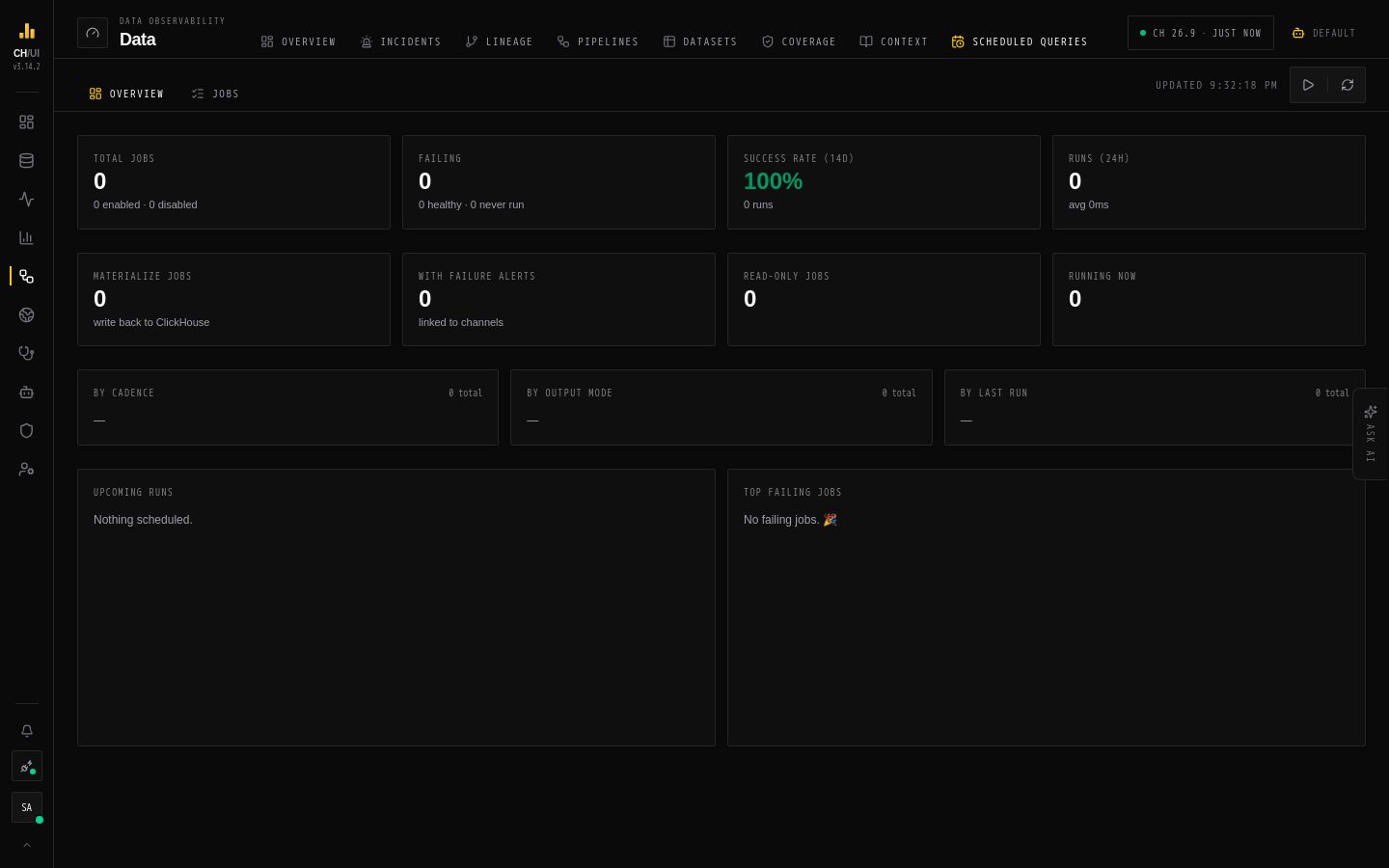Open the Ask AI side panel
The height and width of the screenshot is (868, 1389).
pos(1371,434)
